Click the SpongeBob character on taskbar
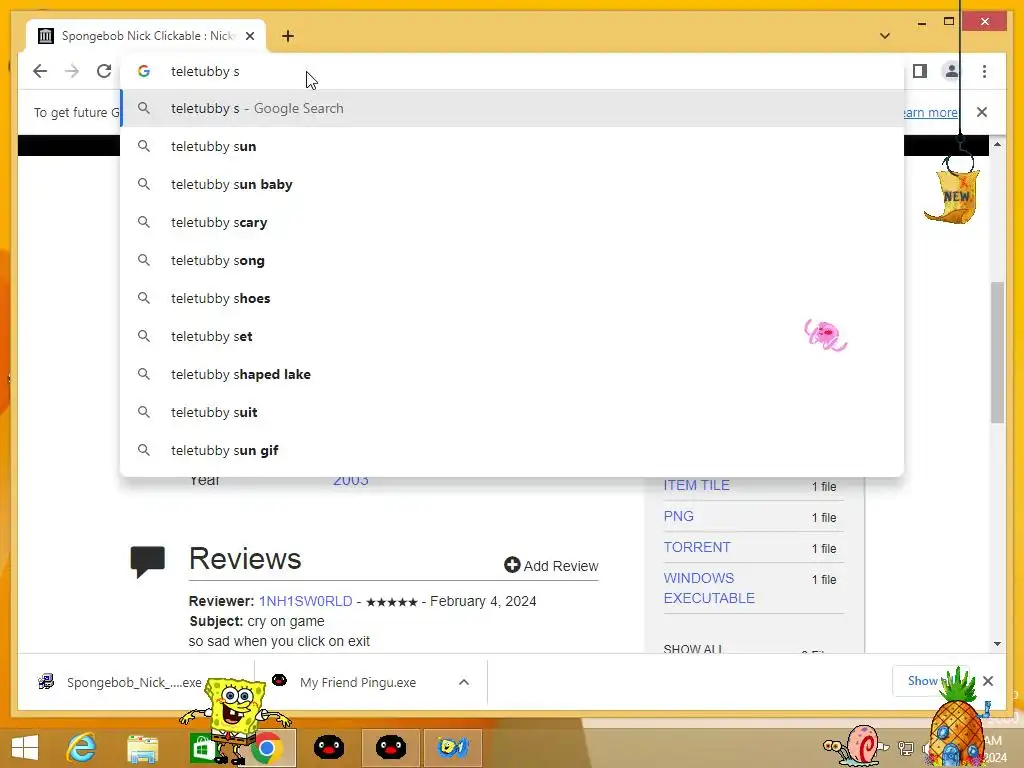Viewport: 1024px width, 768px height. pos(235,718)
